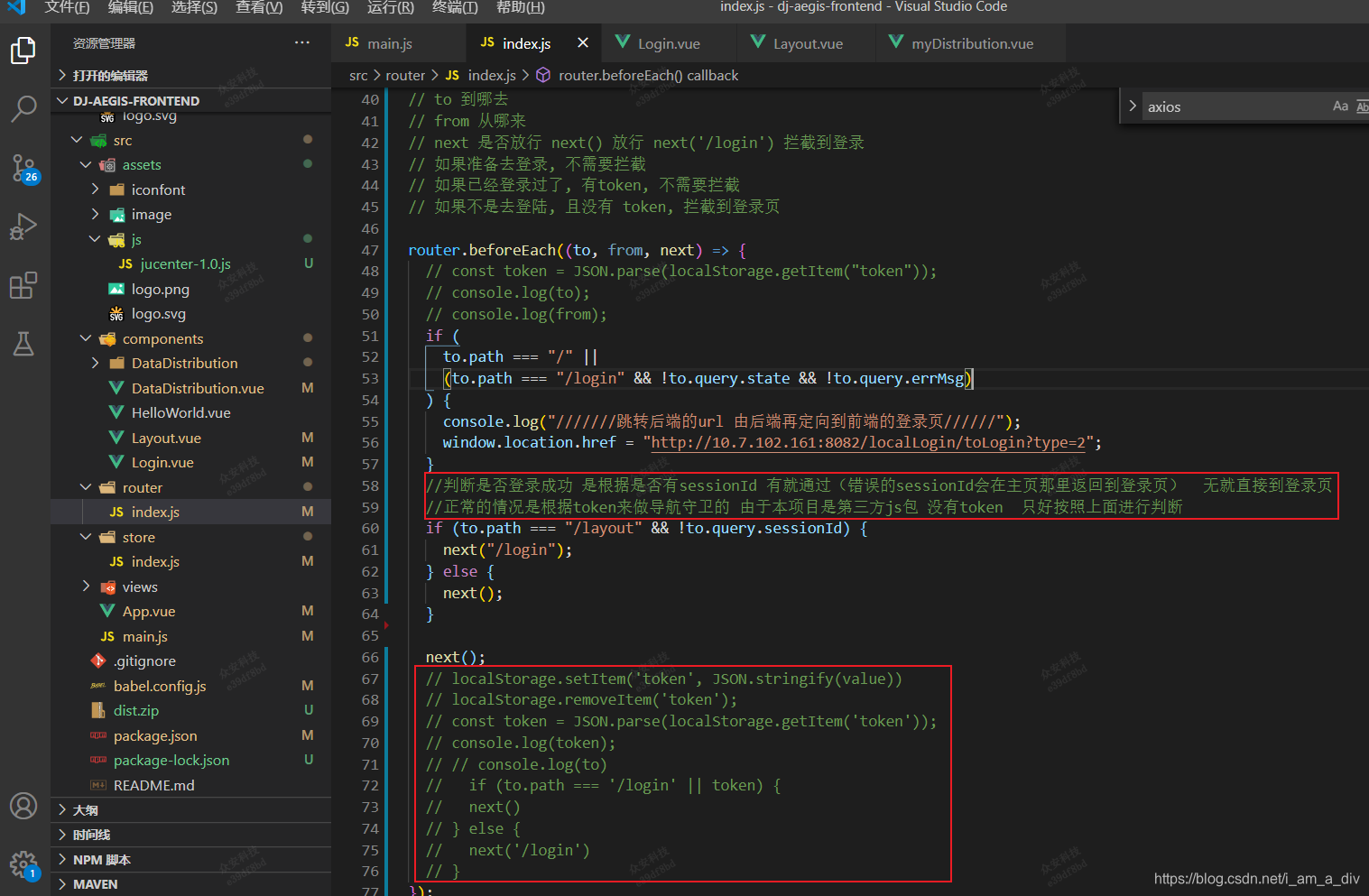Expand the MAVEN section
This screenshot has height=896, width=1369.
click(x=191, y=884)
